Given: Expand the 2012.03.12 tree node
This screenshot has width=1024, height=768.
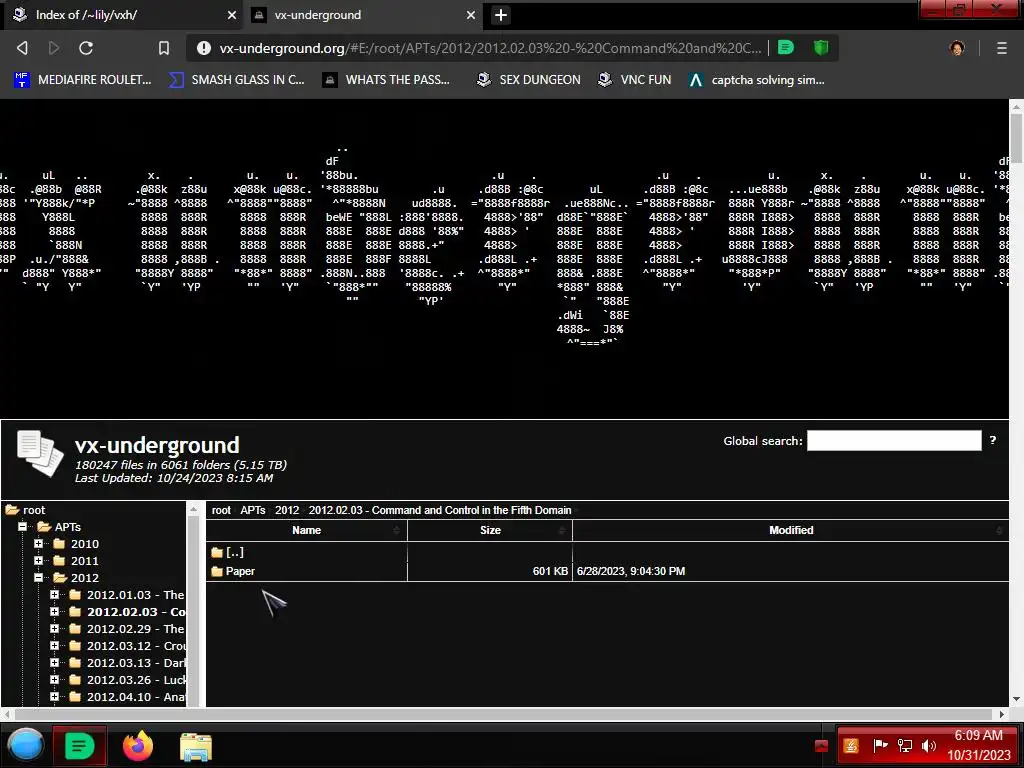Looking at the screenshot, I should click(x=54, y=645).
